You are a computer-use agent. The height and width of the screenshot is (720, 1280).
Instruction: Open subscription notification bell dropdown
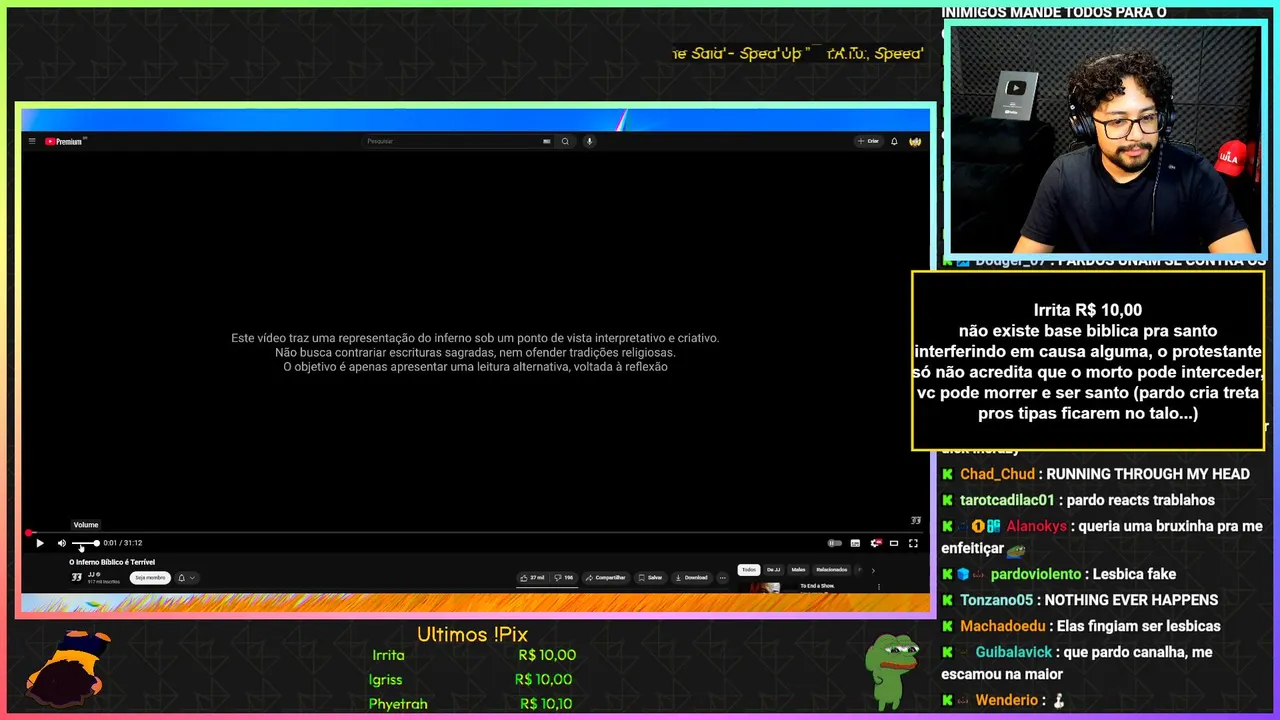click(x=187, y=577)
